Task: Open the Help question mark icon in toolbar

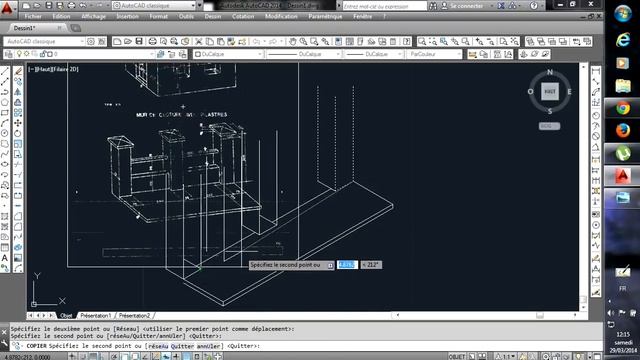Action: coord(407,41)
